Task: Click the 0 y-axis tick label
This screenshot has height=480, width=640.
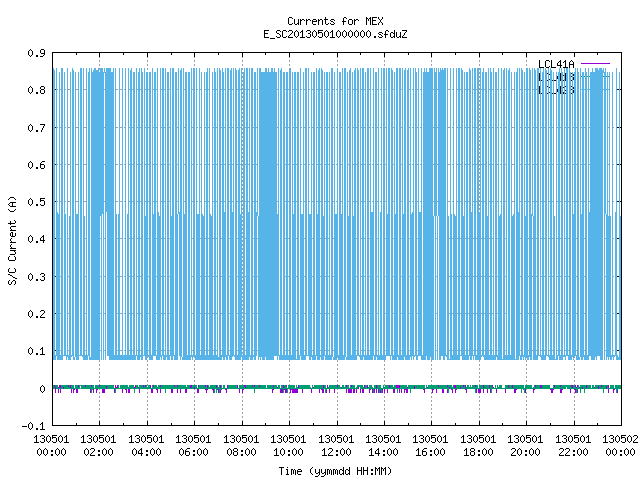Action: [x=42, y=389]
